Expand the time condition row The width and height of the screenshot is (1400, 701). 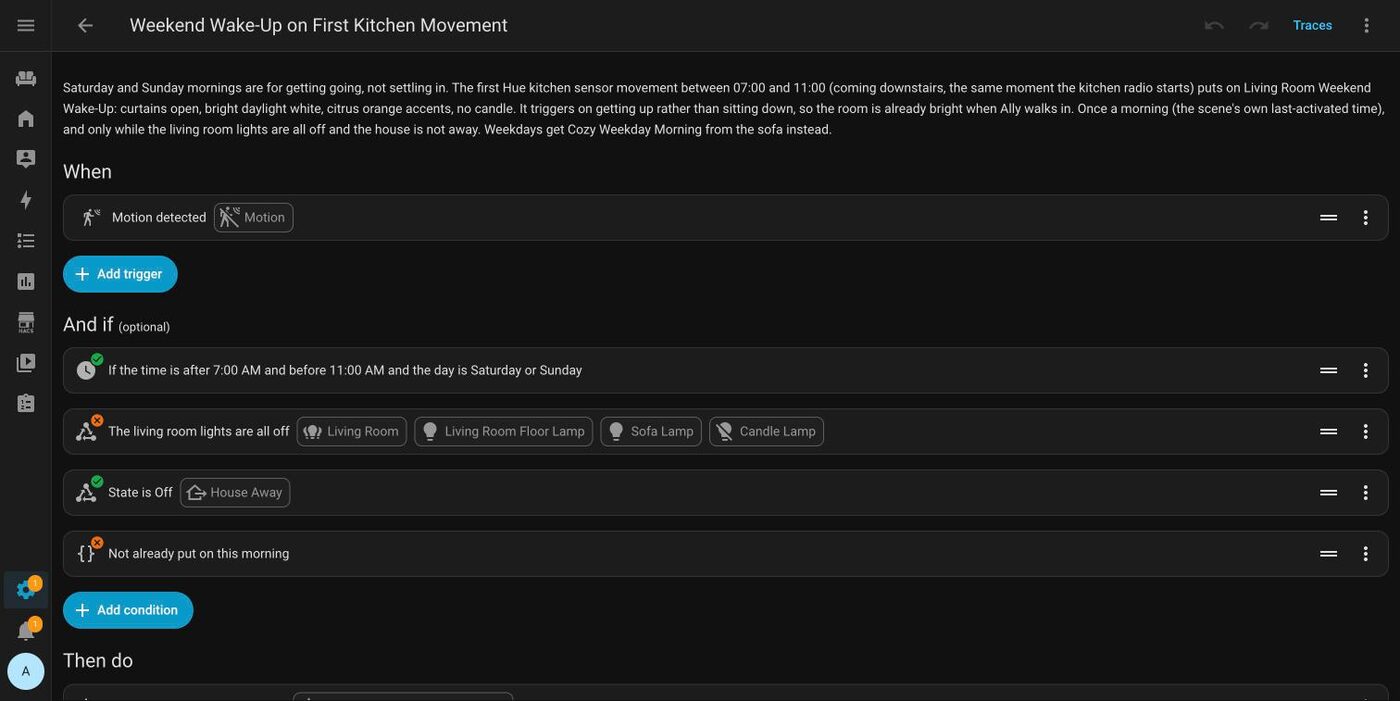pyautogui.click(x=726, y=371)
